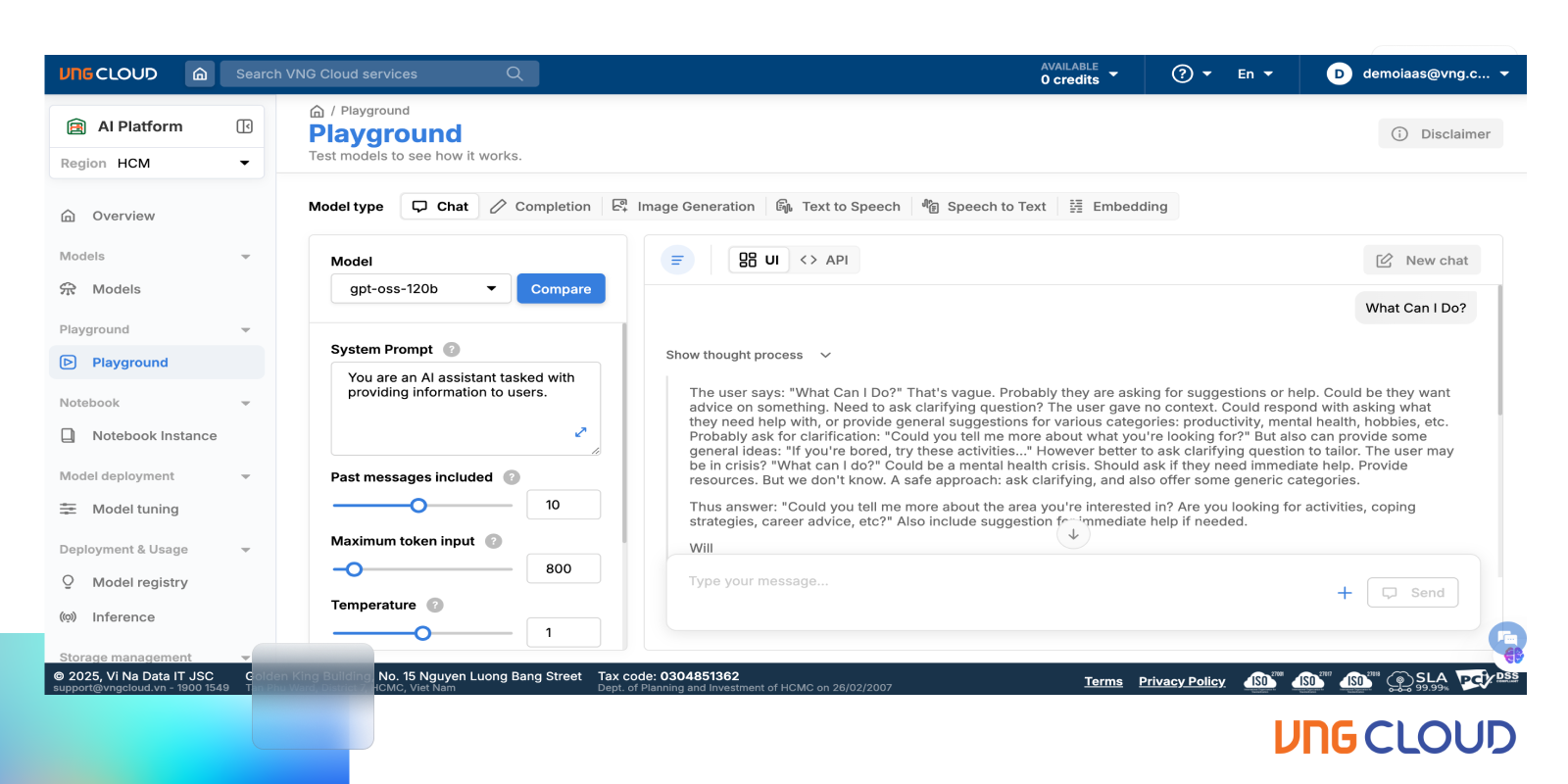Select the Text to Speech tab

pyautogui.click(x=838, y=207)
